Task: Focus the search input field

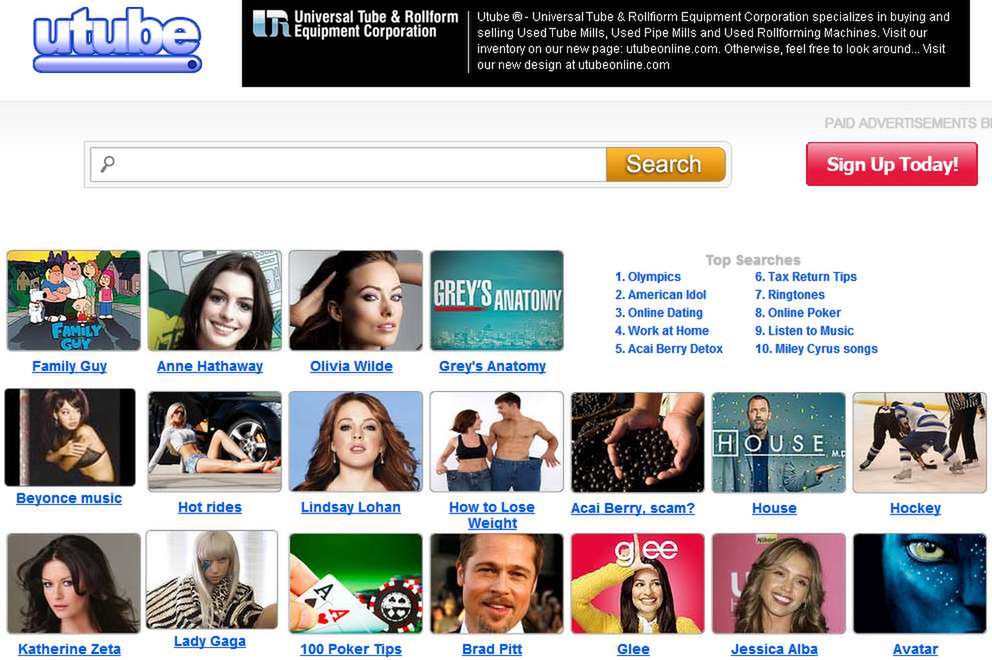Action: tap(348, 165)
